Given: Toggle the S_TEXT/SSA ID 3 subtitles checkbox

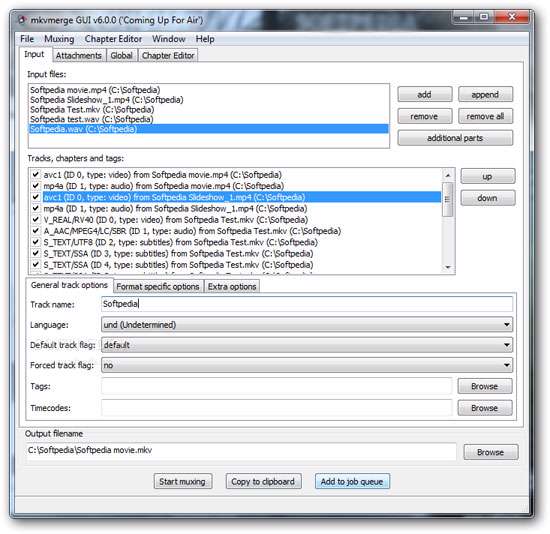Looking at the screenshot, I should click(35, 253).
